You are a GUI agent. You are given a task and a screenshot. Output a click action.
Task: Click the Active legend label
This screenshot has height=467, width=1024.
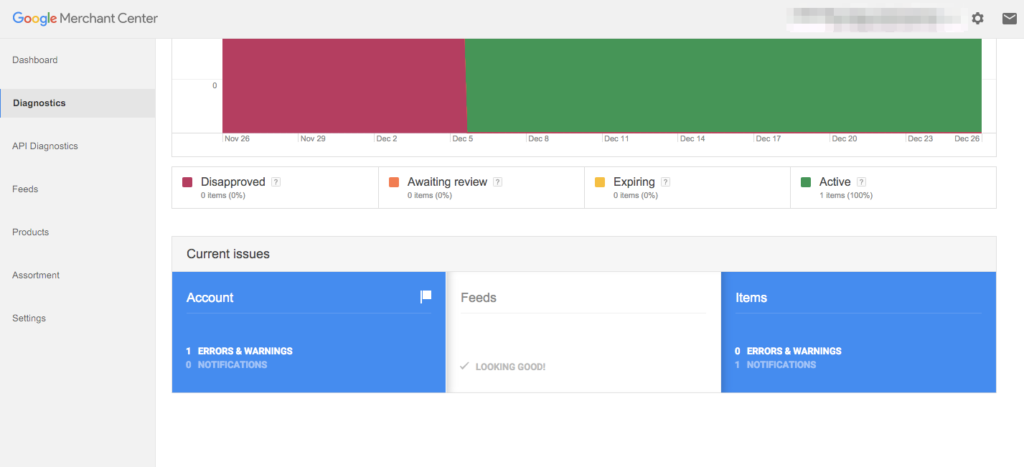835,182
